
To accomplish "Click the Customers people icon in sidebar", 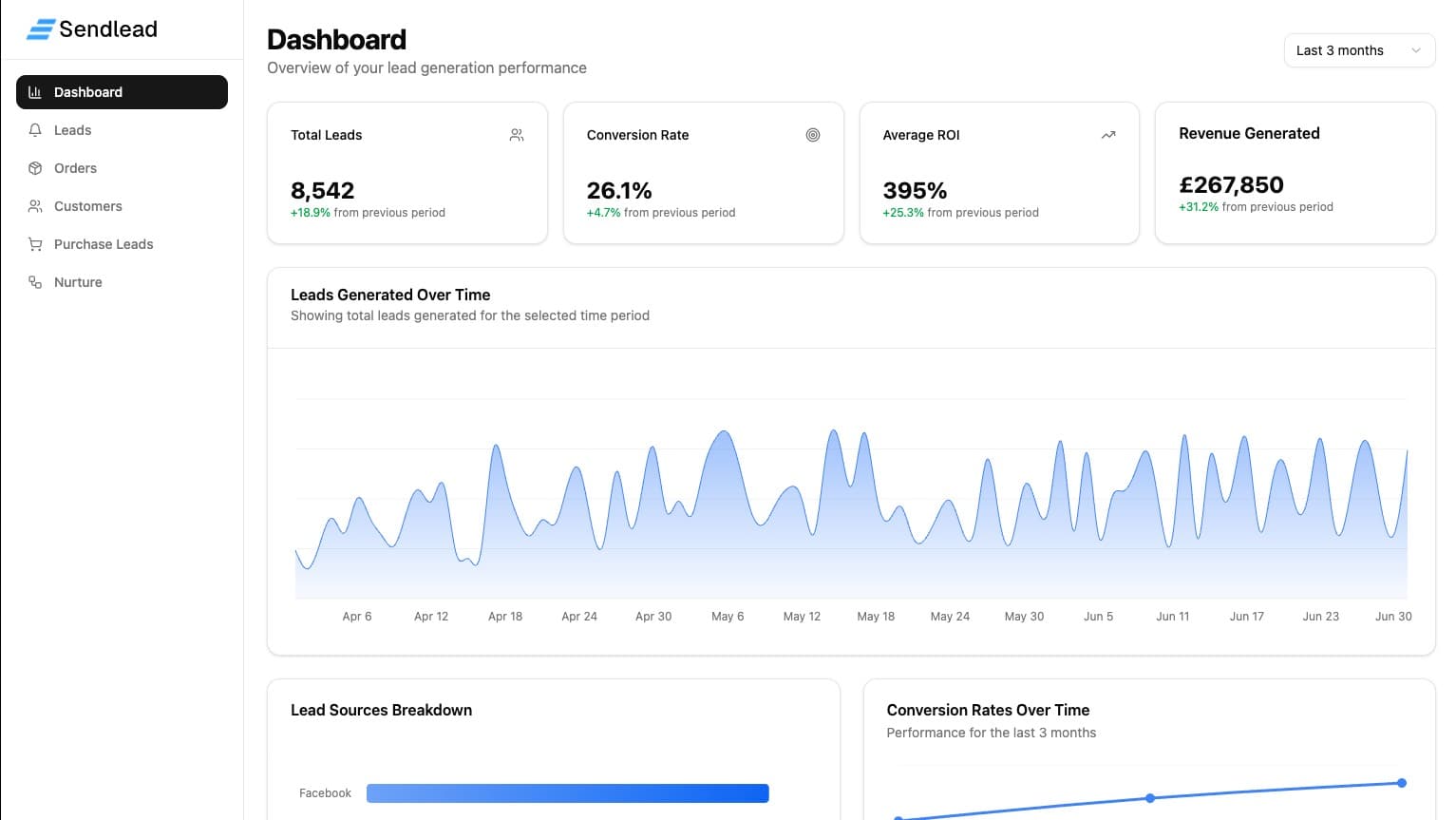I will tap(35, 206).
